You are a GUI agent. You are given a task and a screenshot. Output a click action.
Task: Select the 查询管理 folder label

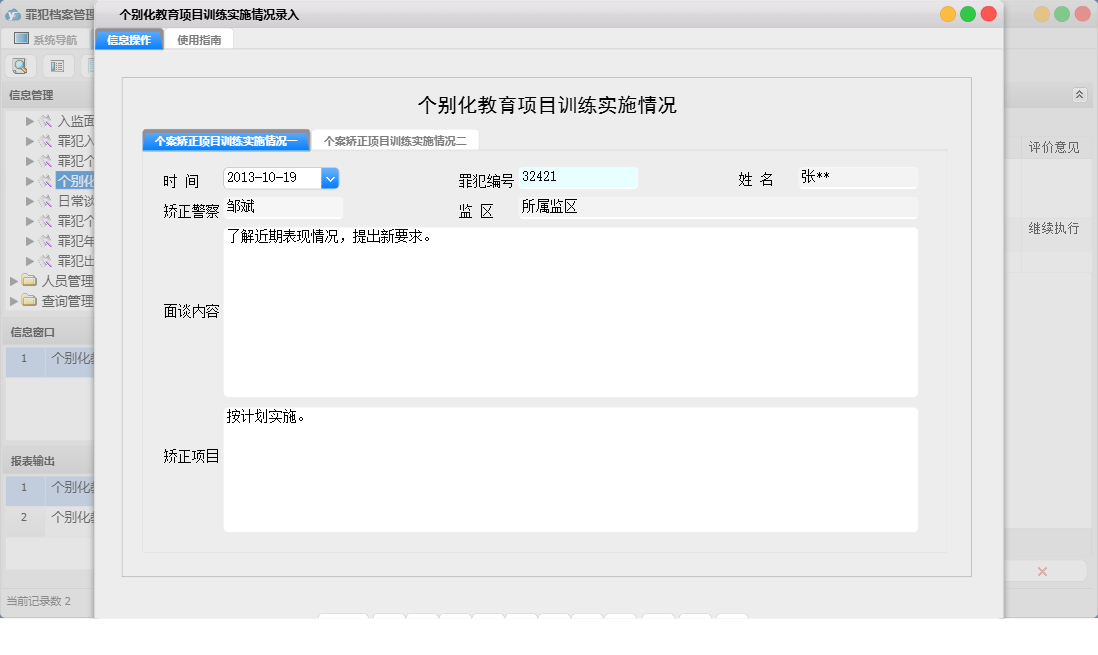(67, 301)
